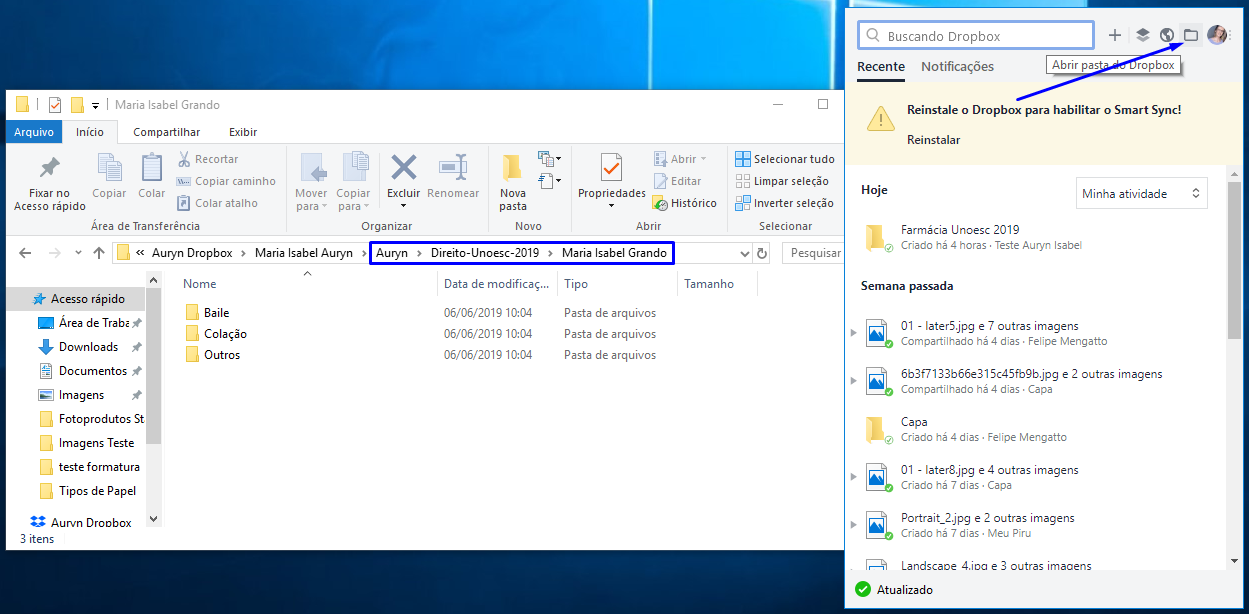Expand the 01 - later5.jpg image group
Screen dimensions: 1249x614
853,332
